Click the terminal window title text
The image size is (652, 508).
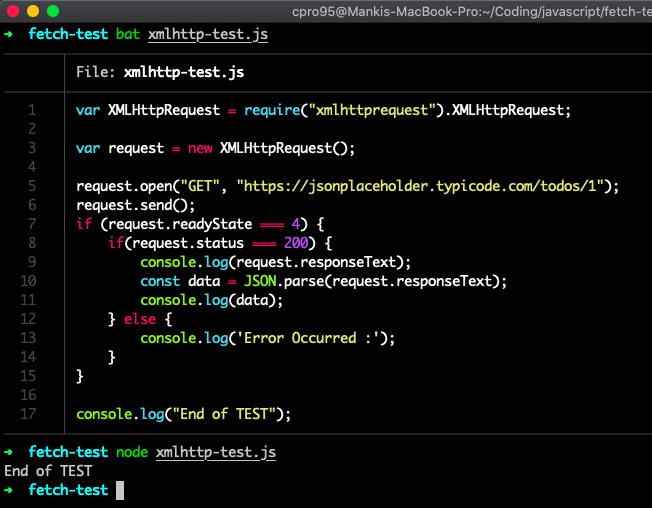pyautogui.click(x=472, y=12)
